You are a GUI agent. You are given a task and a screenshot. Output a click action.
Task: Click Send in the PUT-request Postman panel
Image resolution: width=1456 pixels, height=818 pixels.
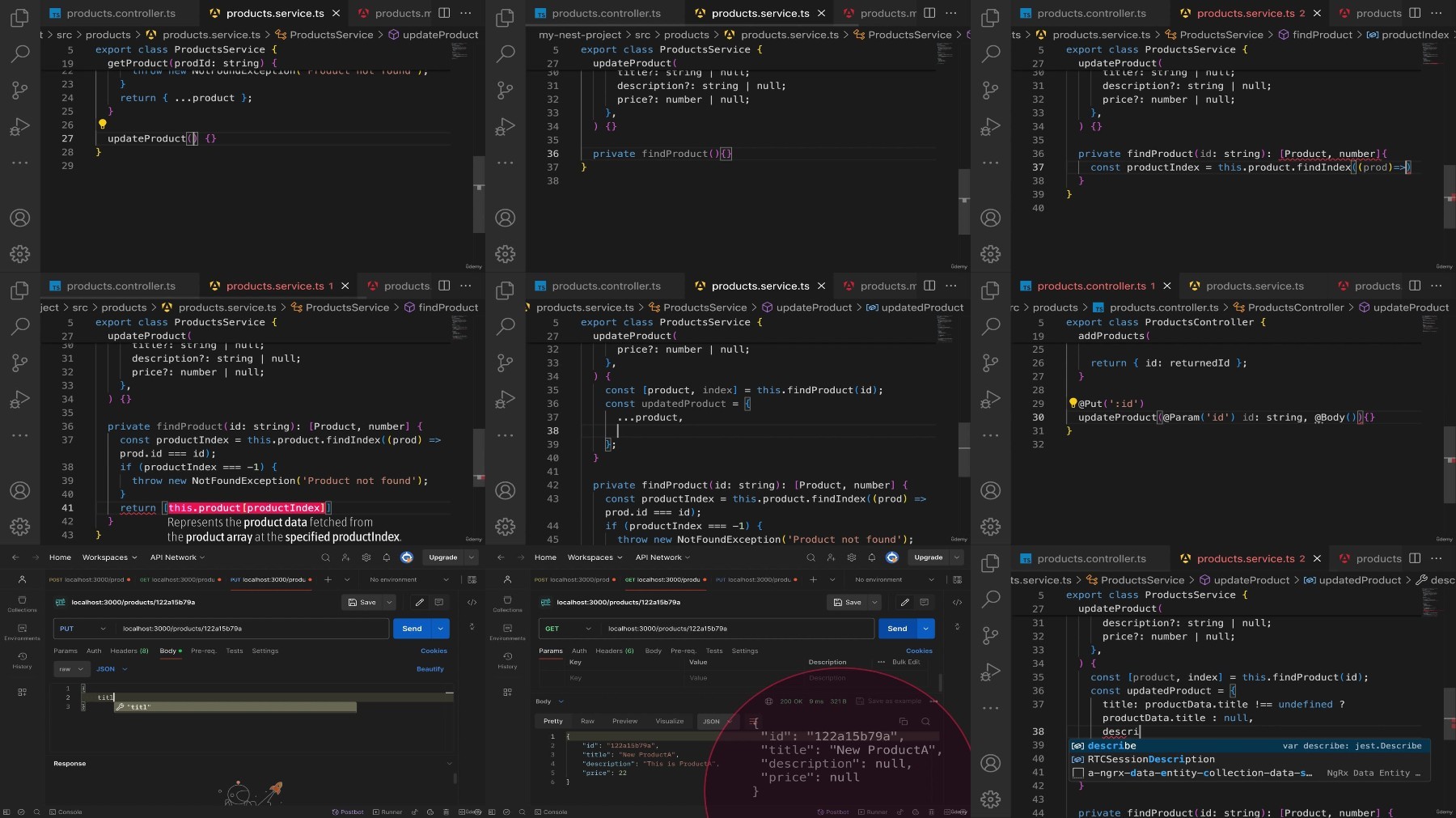coord(412,629)
